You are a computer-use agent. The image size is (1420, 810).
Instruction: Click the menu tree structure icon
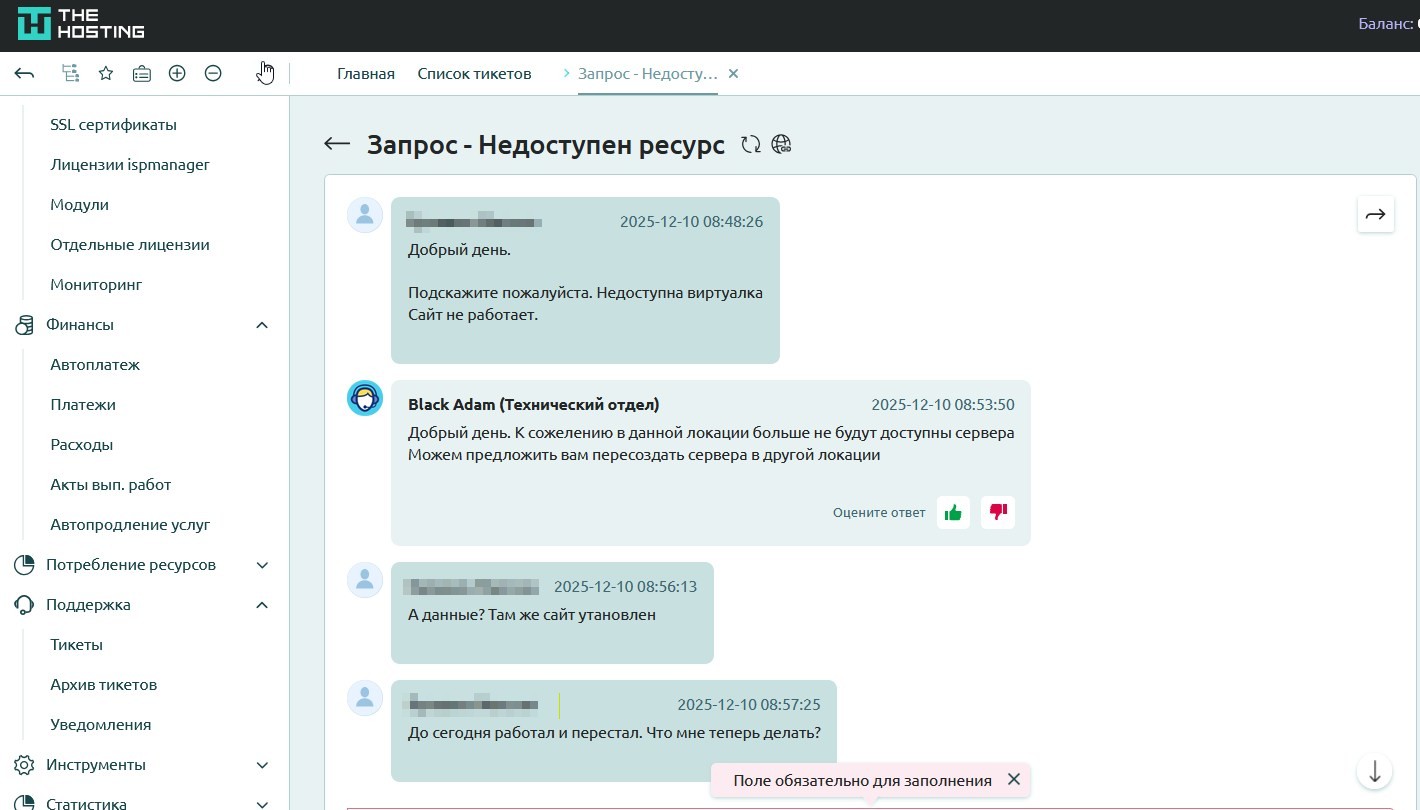point(70,73)
